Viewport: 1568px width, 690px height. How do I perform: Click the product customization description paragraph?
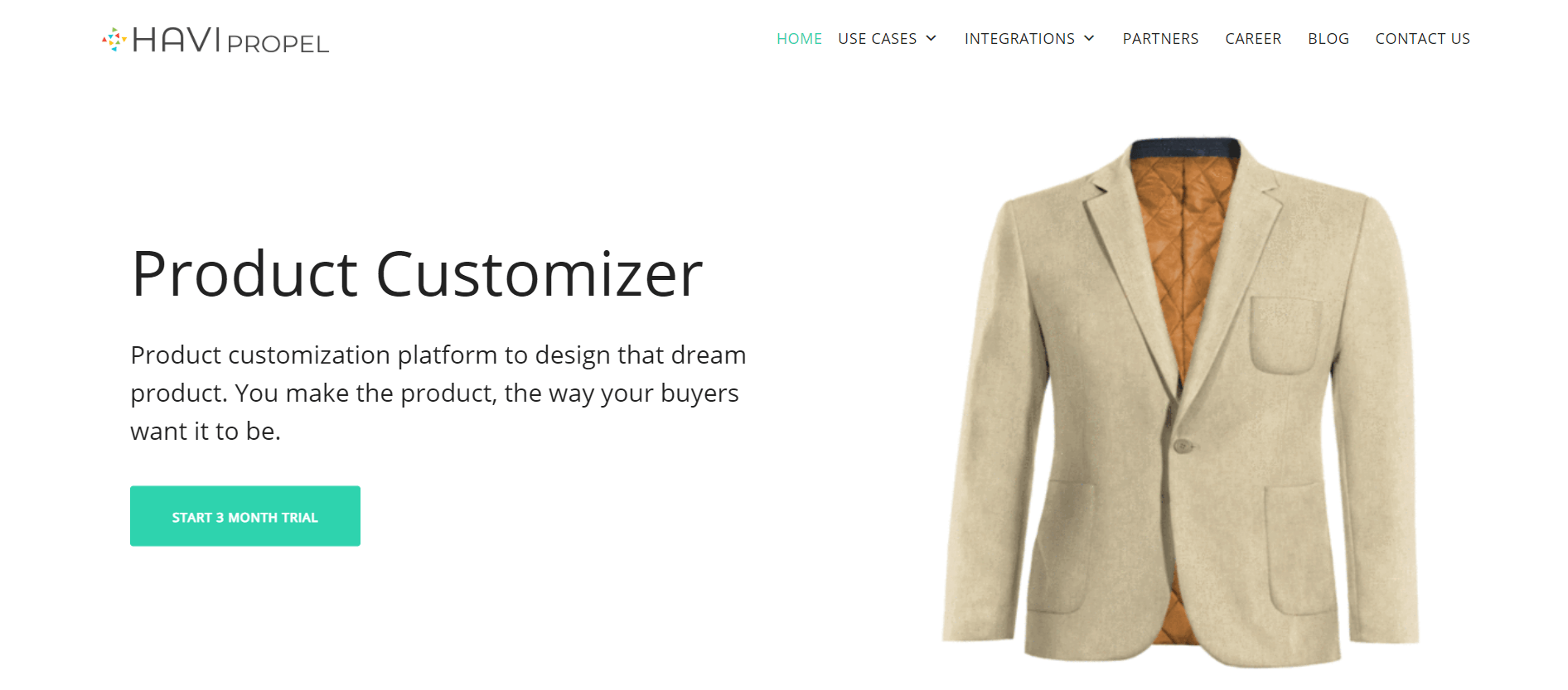pos(438,393)
